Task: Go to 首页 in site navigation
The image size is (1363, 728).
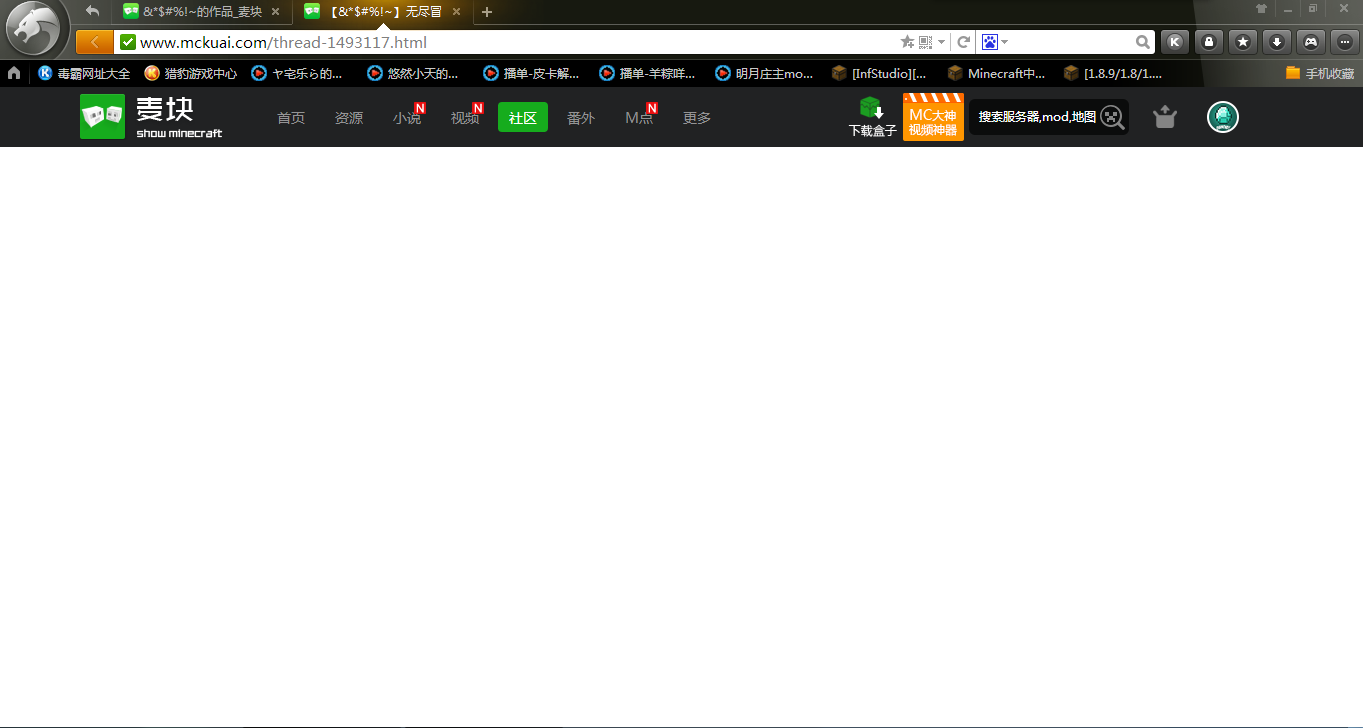Action: coord(291,118)
